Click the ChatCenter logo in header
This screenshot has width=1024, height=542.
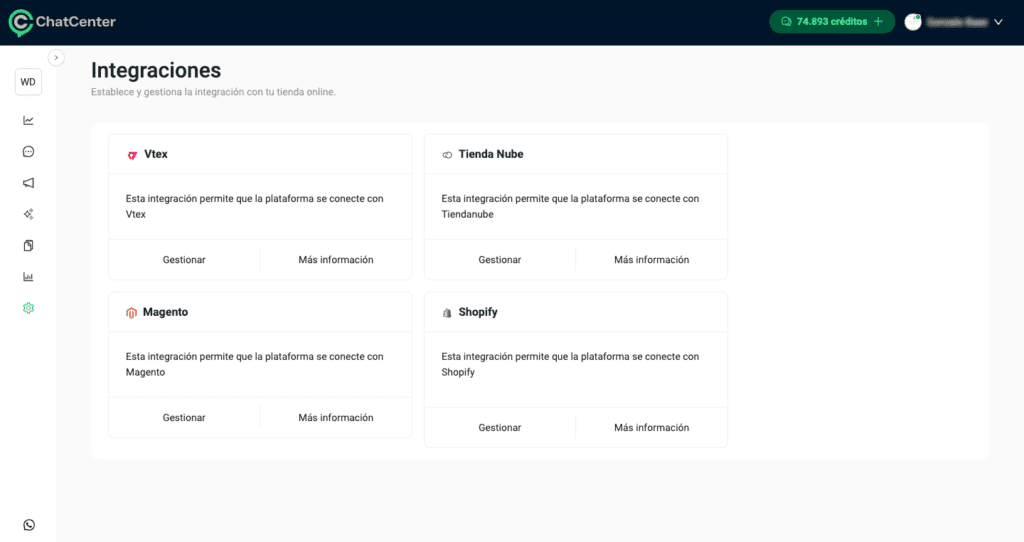(62, 22)
